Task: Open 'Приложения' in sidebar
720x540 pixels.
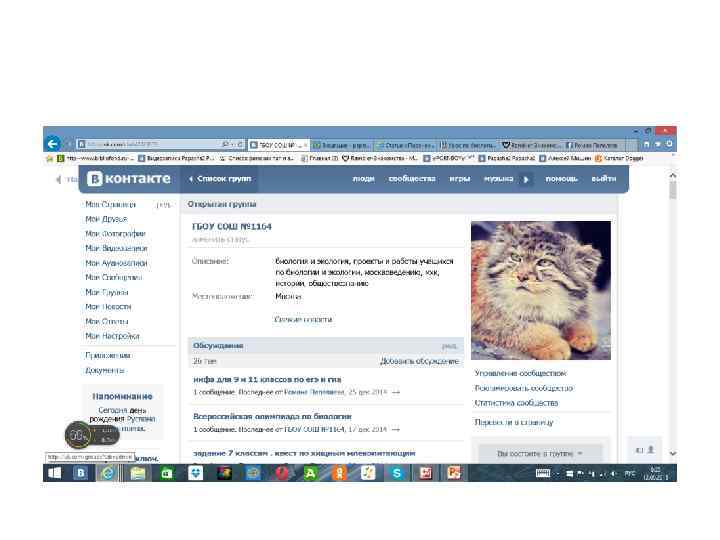Action: [108, 355]
